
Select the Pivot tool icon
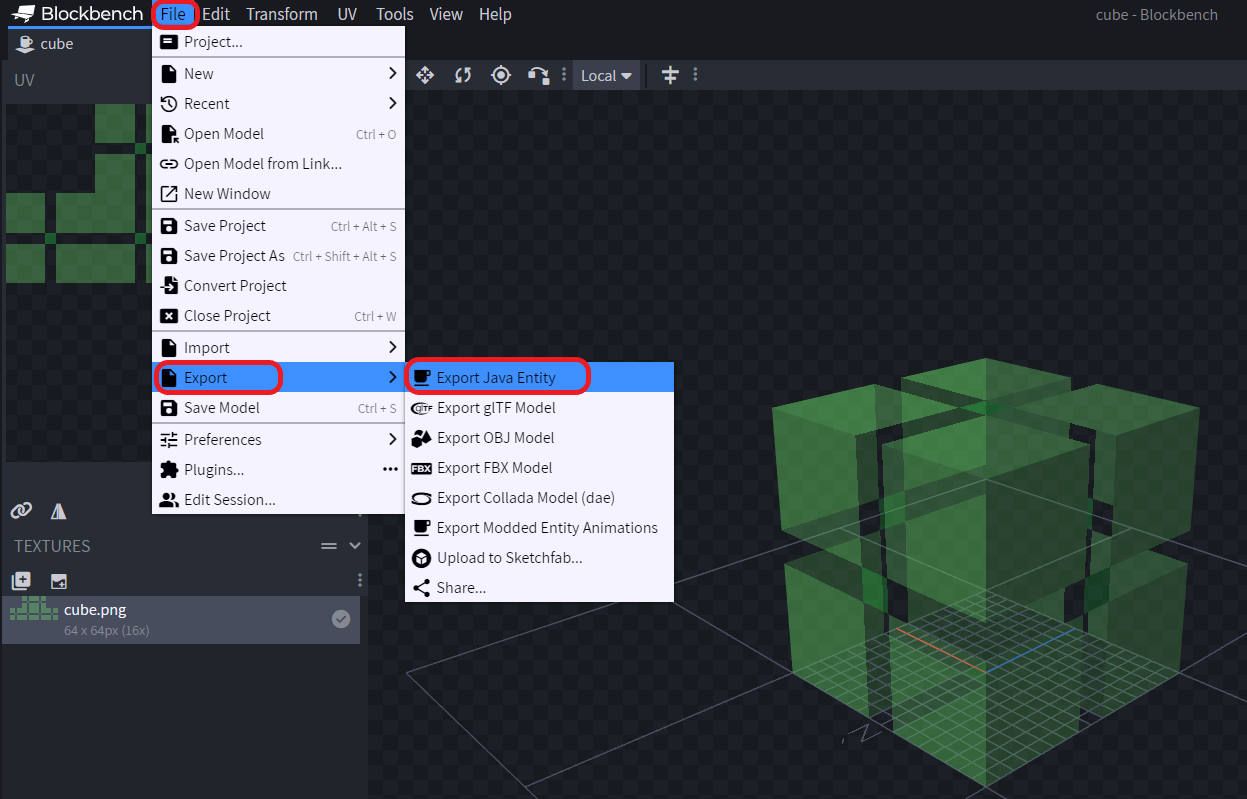tap(500, 74)
